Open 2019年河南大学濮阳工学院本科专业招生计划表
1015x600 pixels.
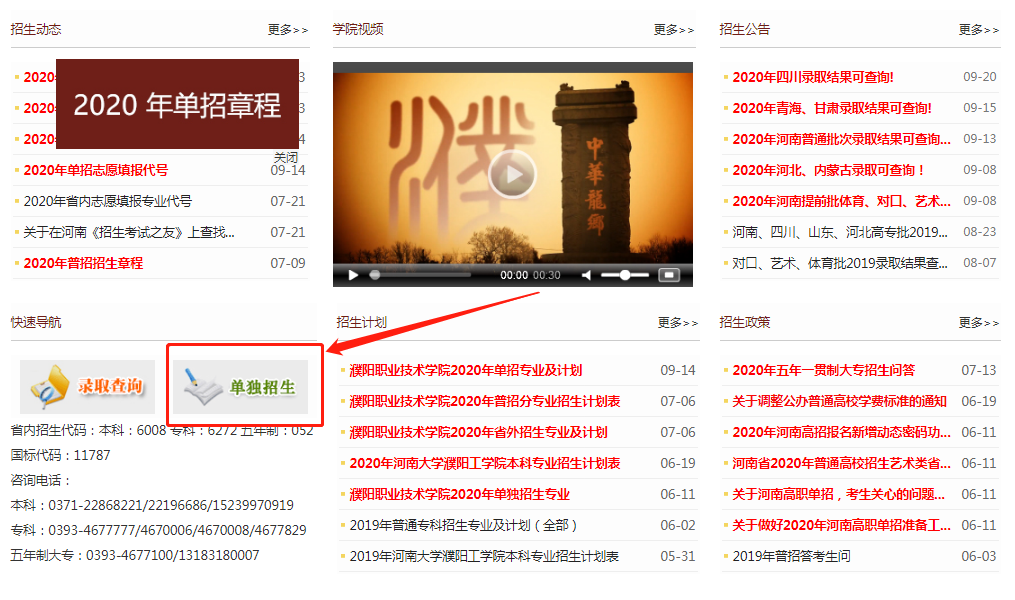click(x=484, y=556)
